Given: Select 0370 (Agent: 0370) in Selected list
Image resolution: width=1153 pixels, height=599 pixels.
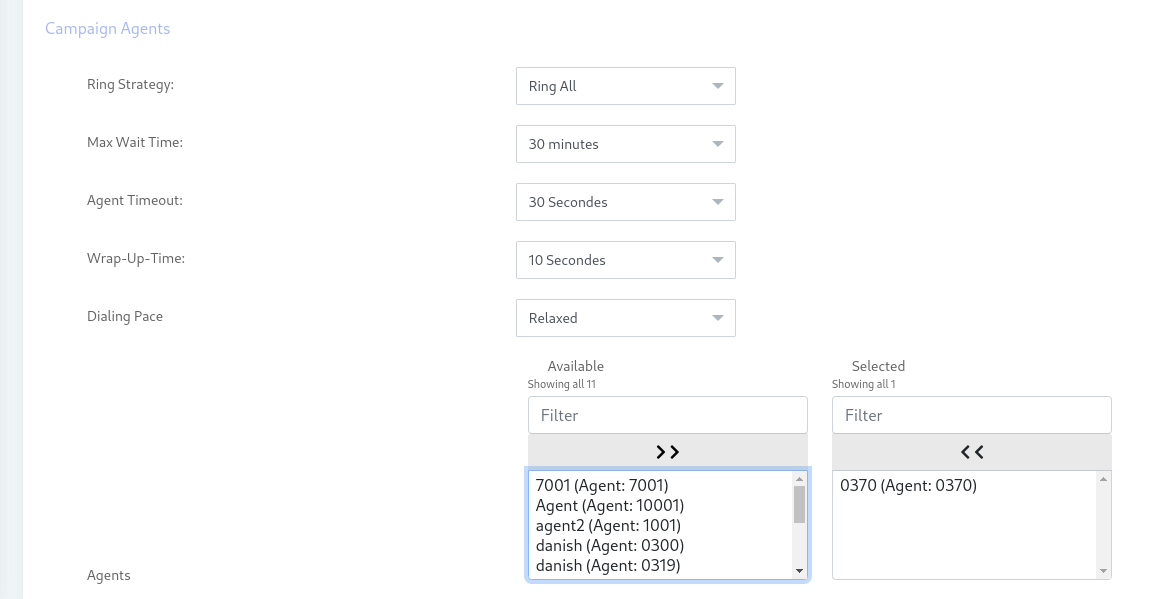Looking at the screenshot, I should [908, 486].
